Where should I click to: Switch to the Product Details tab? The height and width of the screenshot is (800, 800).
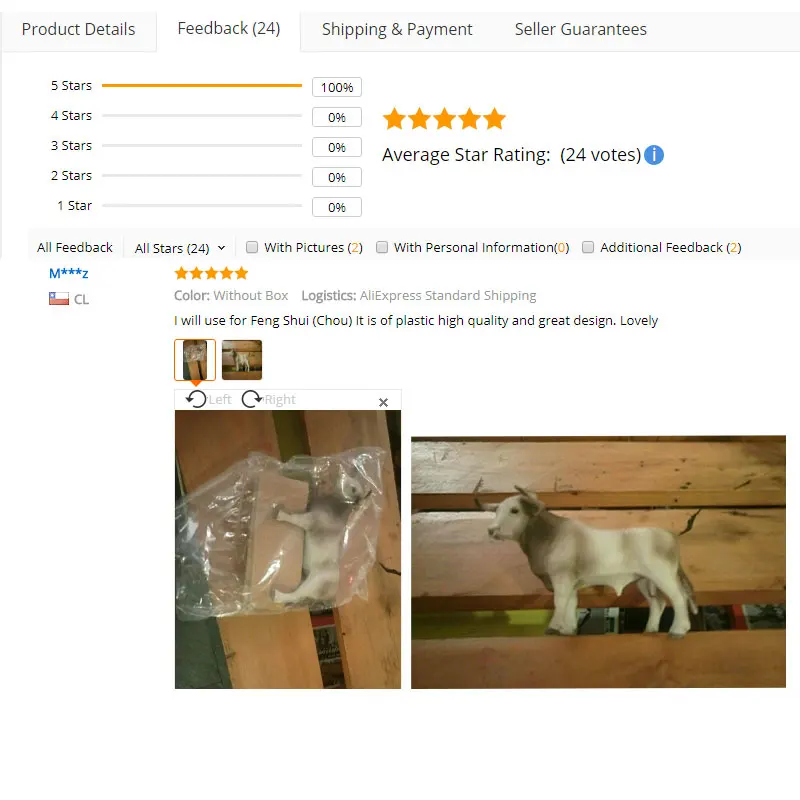(79, 30)
